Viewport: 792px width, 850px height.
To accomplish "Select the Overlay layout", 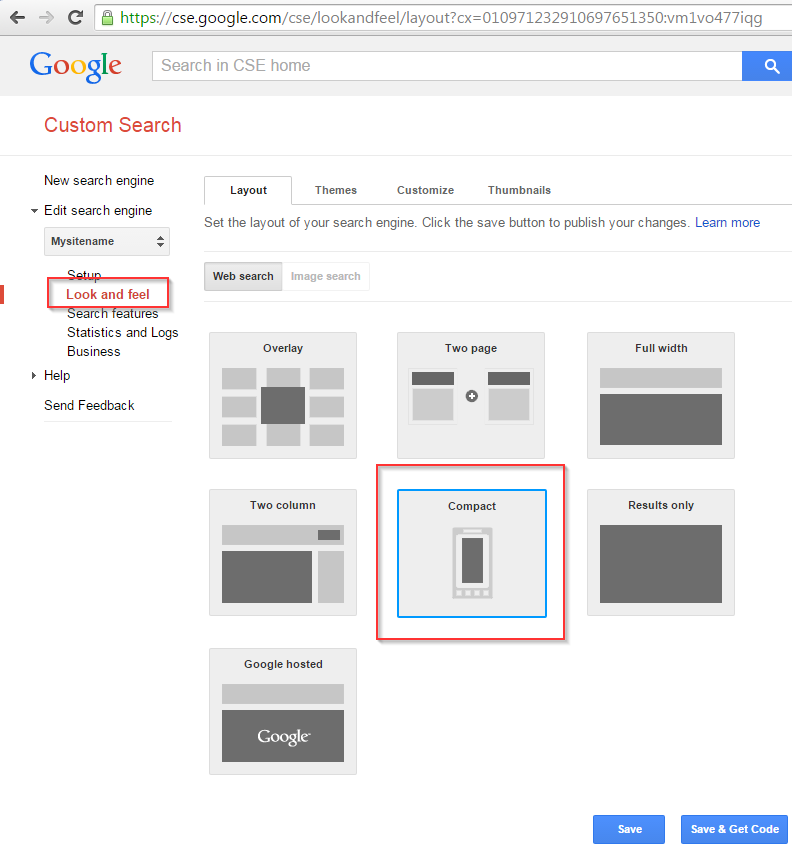I will tap(283, 395).
